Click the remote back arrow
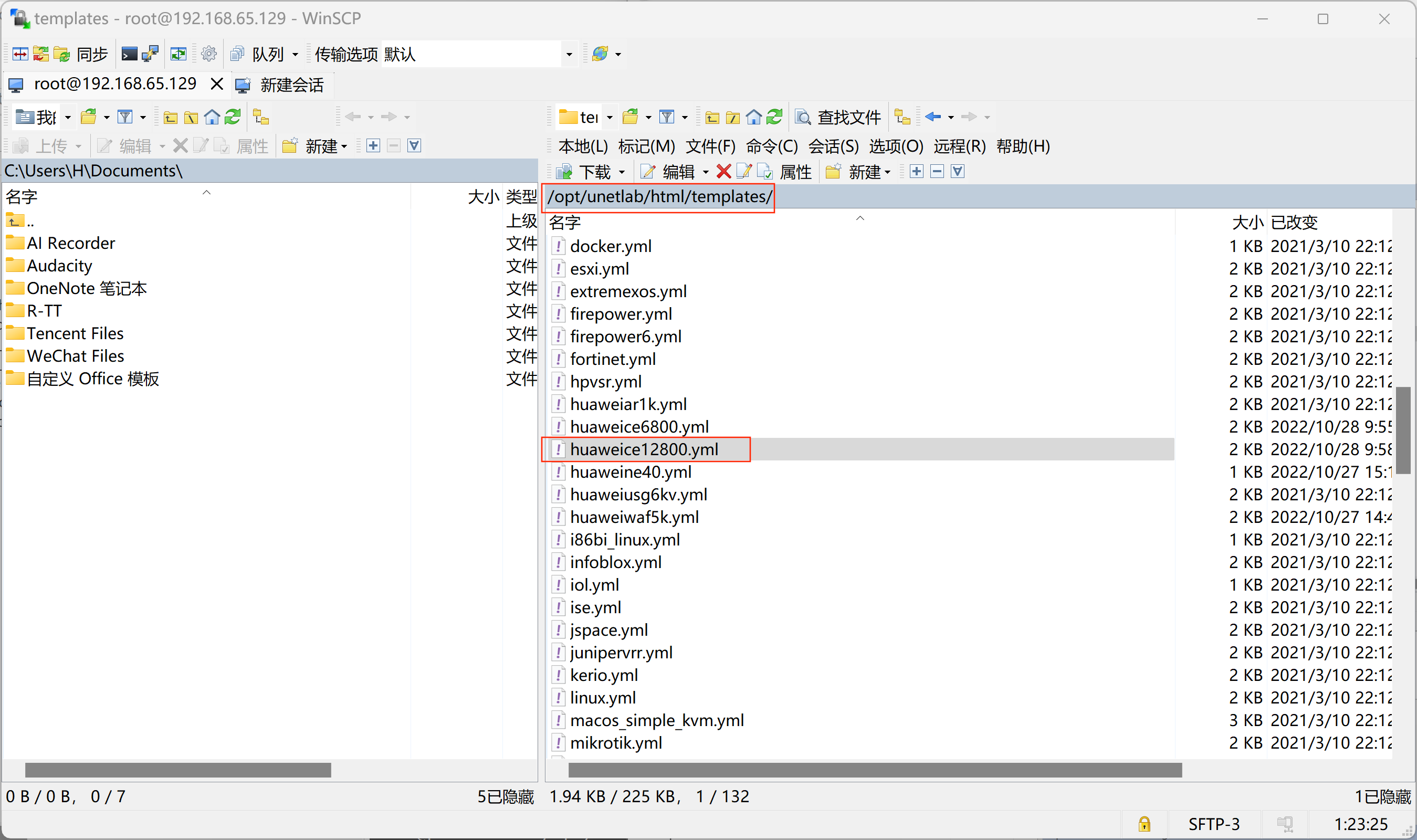The image size is (1417, 840). click(x=932, y=117)
